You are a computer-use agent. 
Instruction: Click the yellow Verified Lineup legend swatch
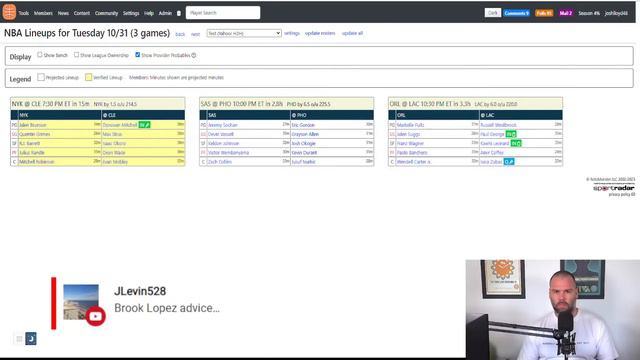click(89, 77)
